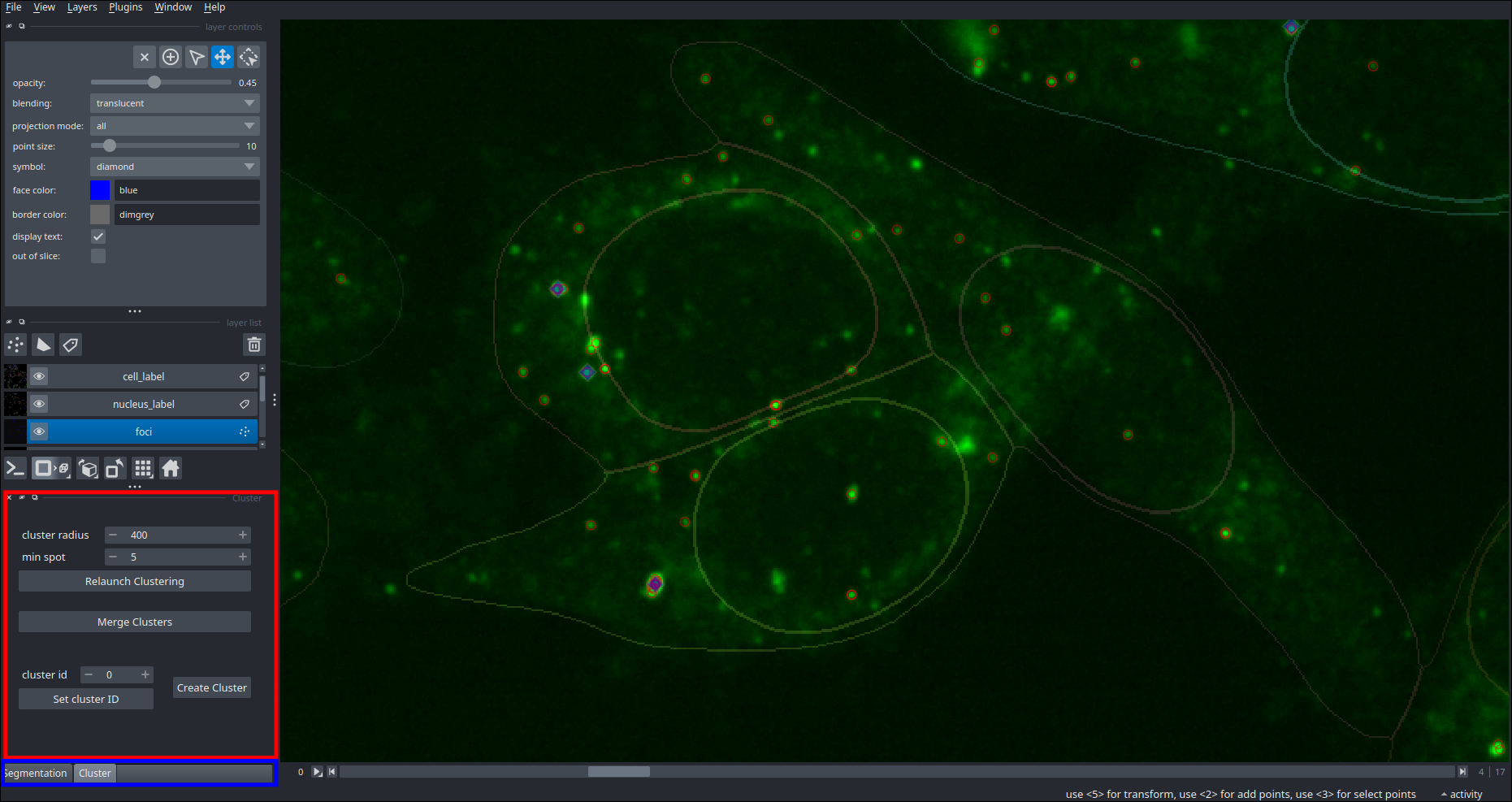Click the delete selected points button

[x=145, y=57]
